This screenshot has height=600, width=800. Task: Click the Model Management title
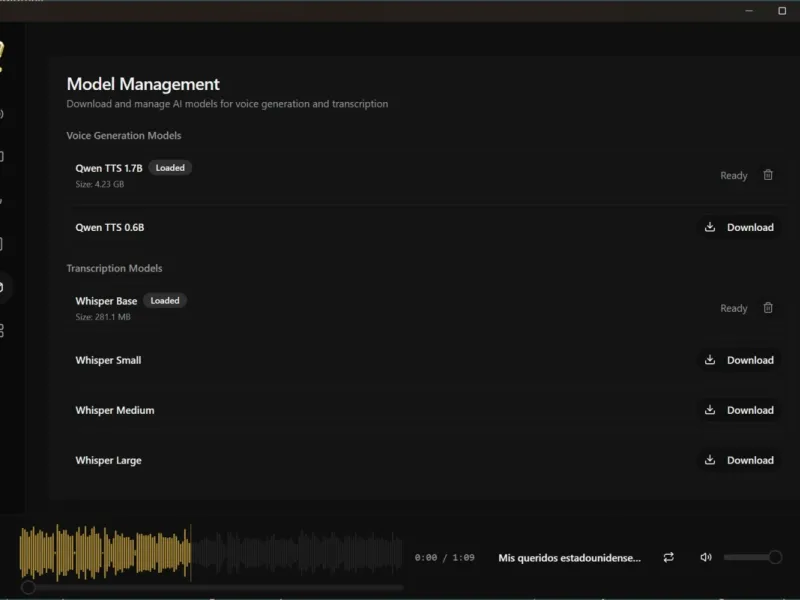(143, 84)
